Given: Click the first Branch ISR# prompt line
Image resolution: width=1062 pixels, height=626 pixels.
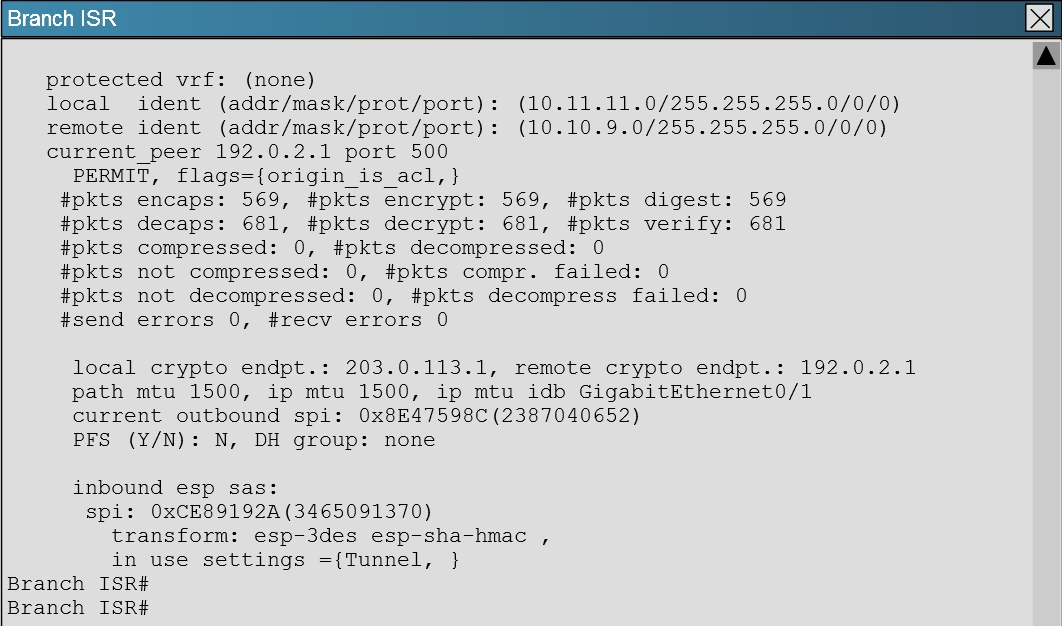Looking at the screenshot, I should tap(78, 584).
